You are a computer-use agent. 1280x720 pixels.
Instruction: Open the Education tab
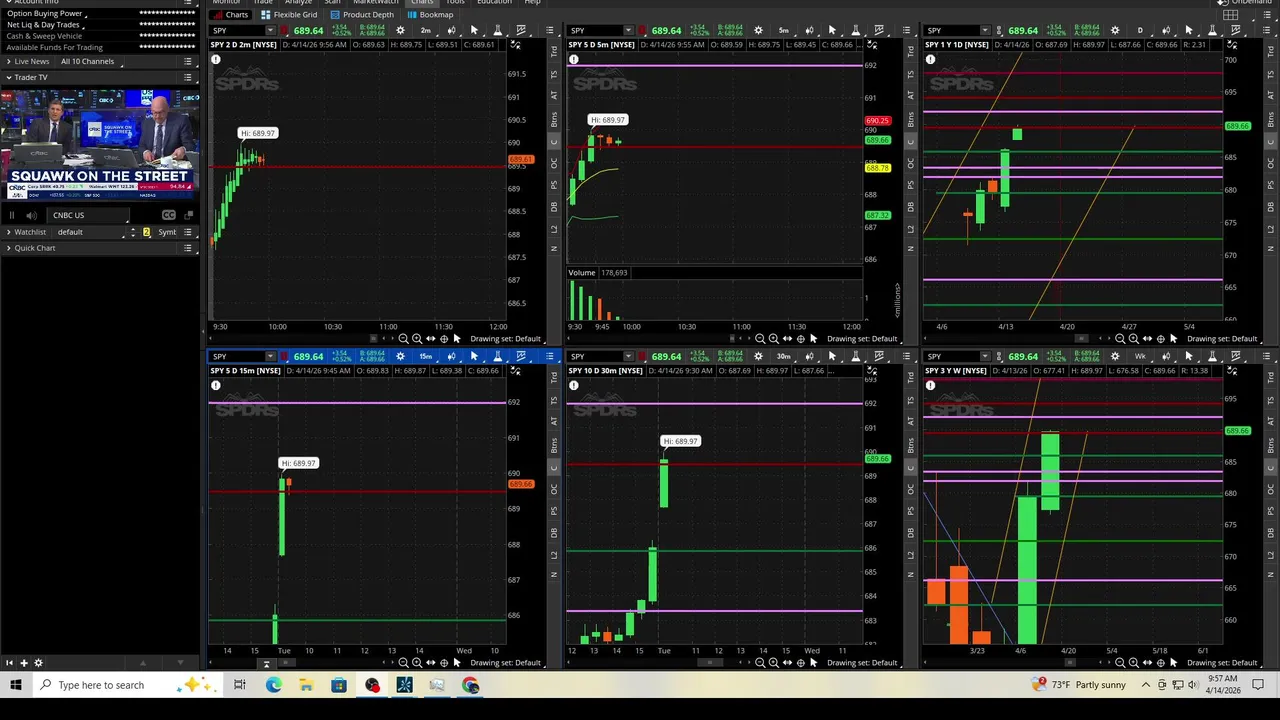[494, 2]
